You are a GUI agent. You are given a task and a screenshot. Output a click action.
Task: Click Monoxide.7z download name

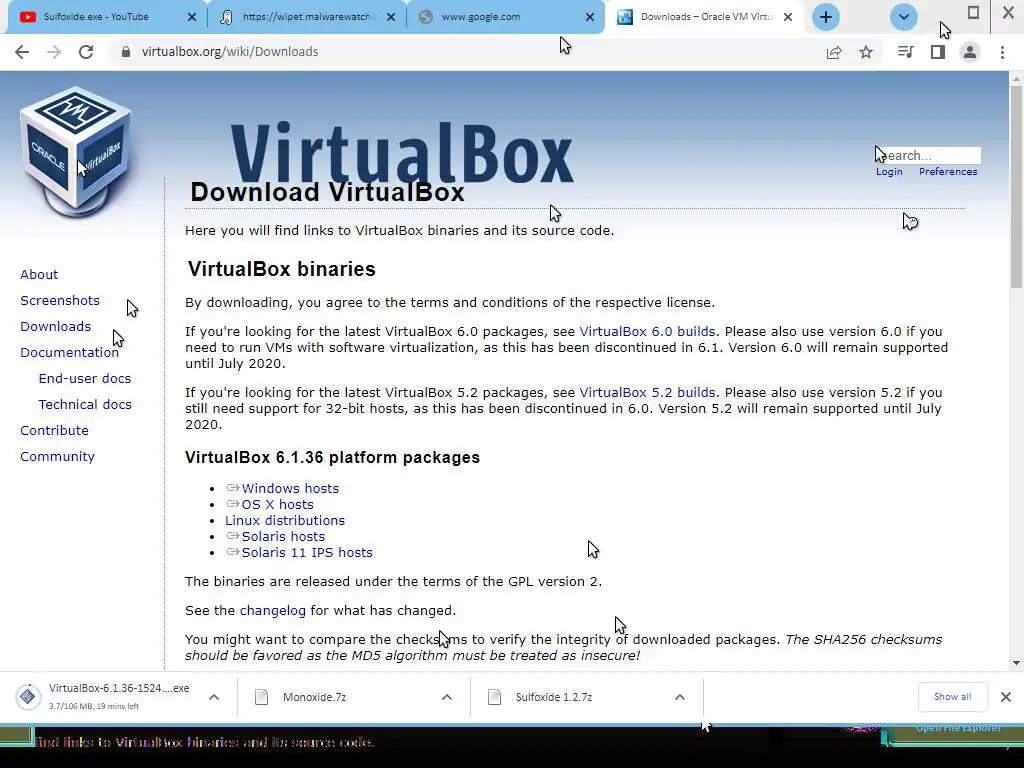tap(314, 697)
